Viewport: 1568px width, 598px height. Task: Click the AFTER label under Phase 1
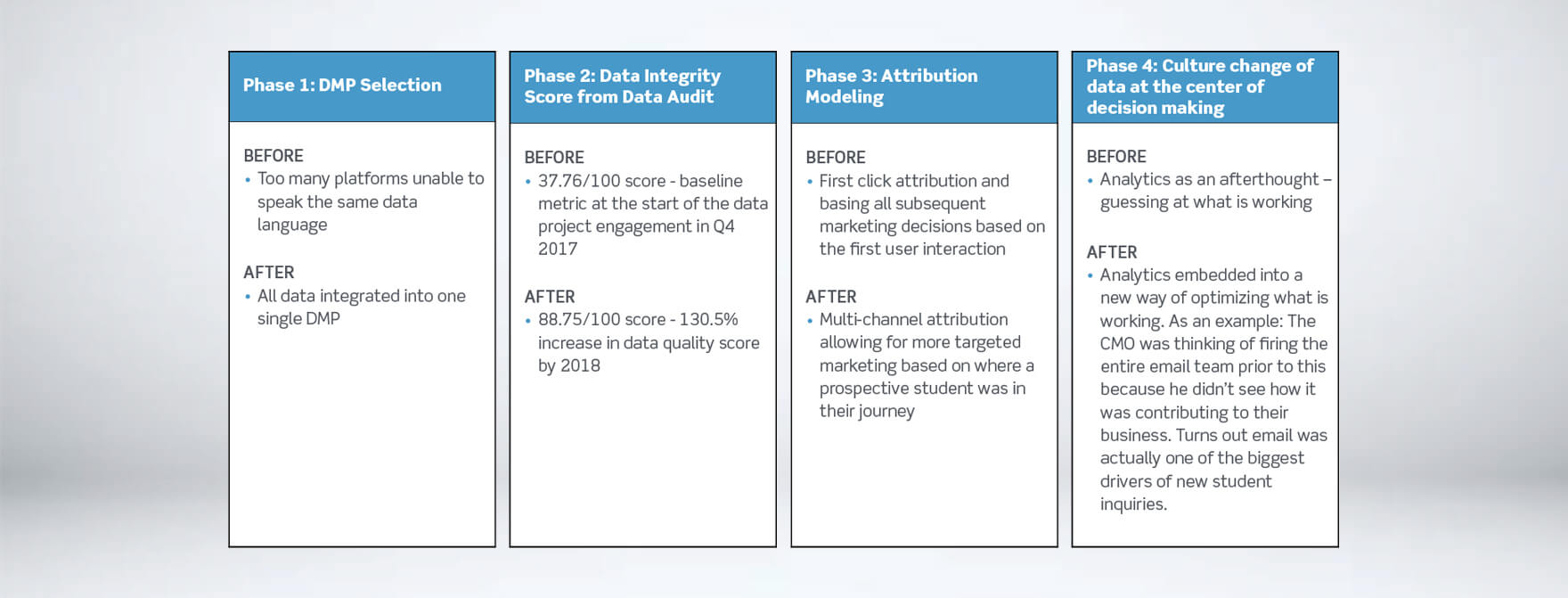(x=268, y=272)
